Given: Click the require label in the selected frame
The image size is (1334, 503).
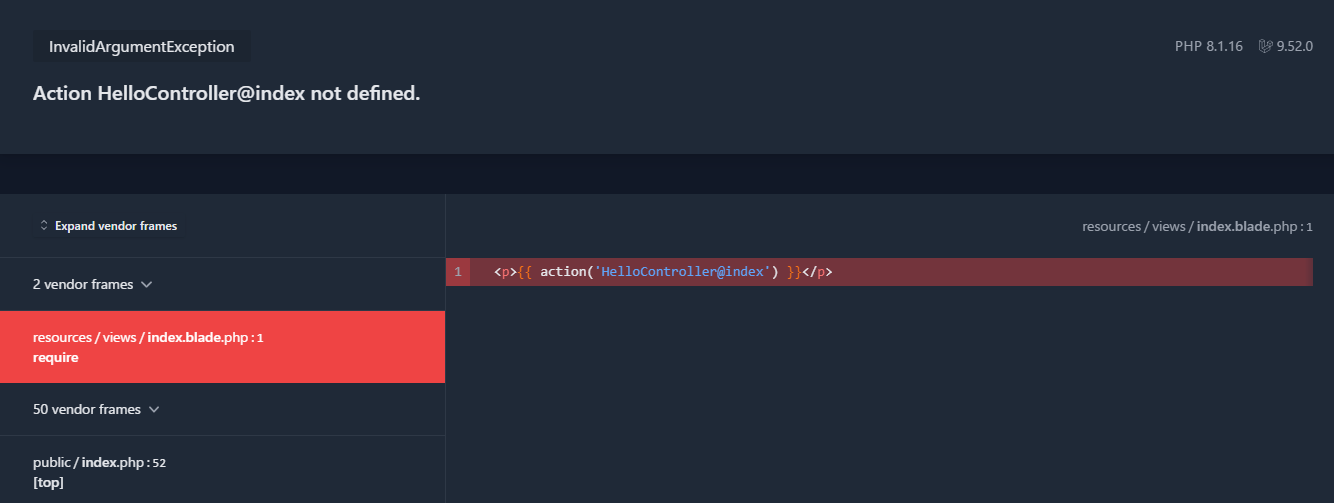Looking at the screenshot, I should point(56,357).
